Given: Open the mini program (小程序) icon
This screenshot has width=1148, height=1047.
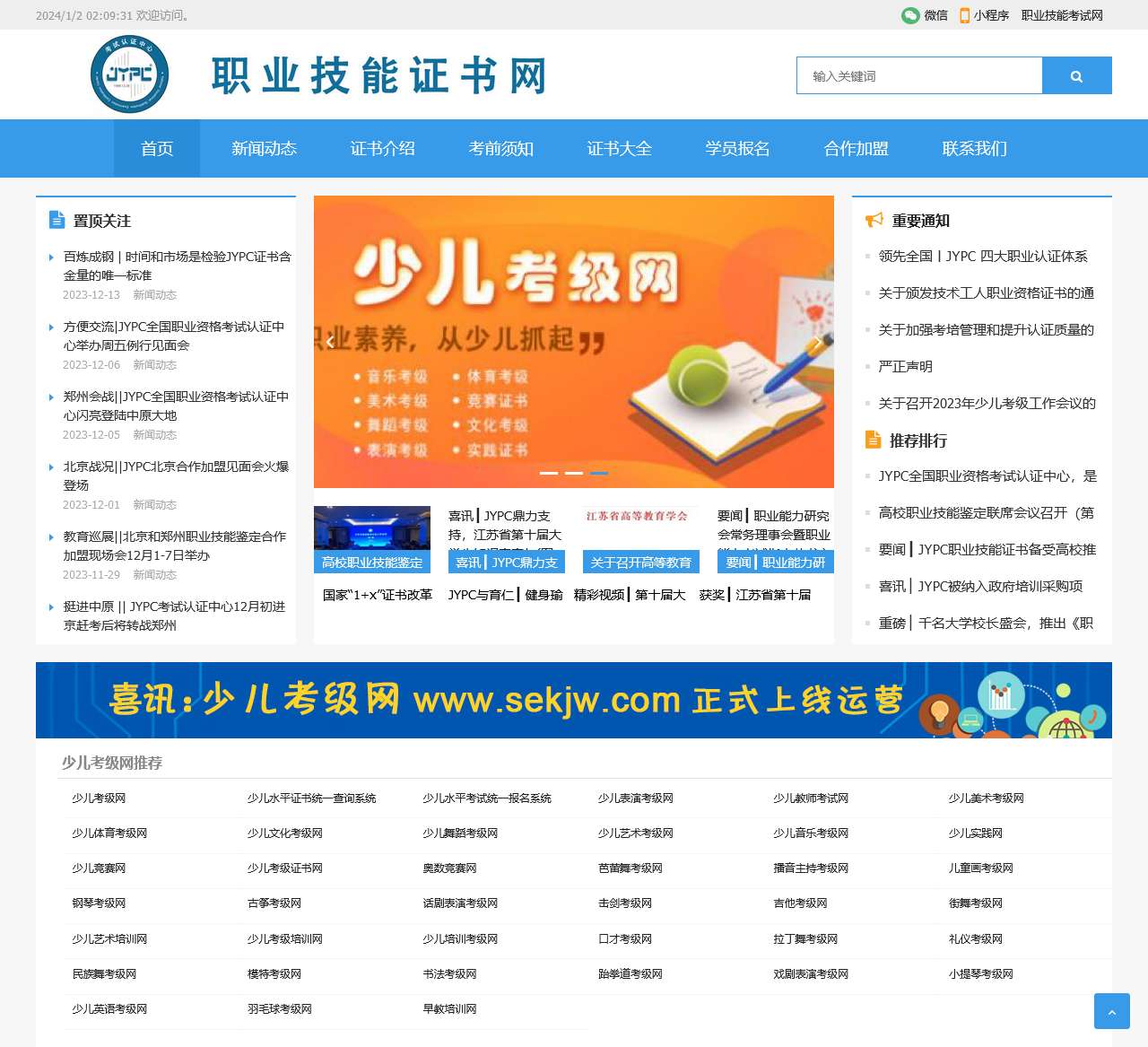Looking at the screenshot, I should 965,15.
